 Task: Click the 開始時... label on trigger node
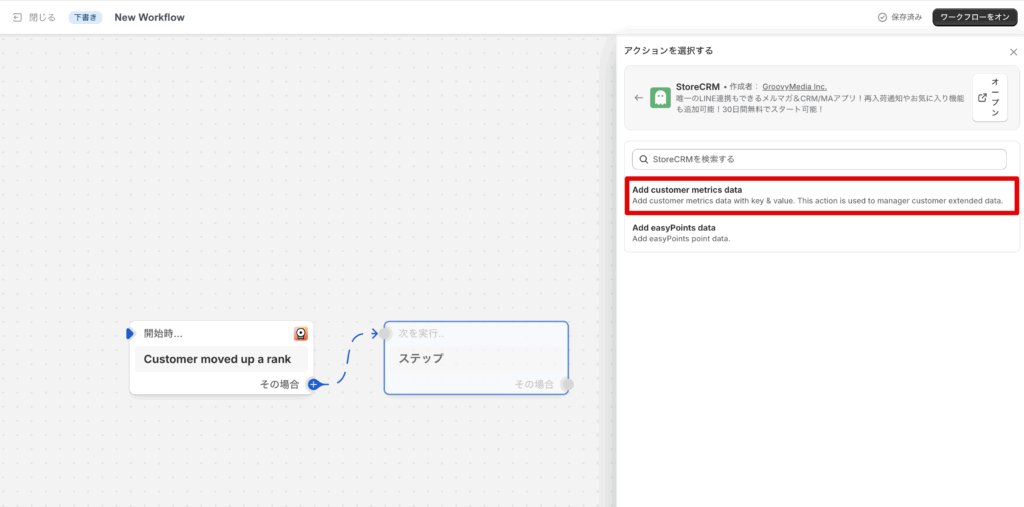163,333
